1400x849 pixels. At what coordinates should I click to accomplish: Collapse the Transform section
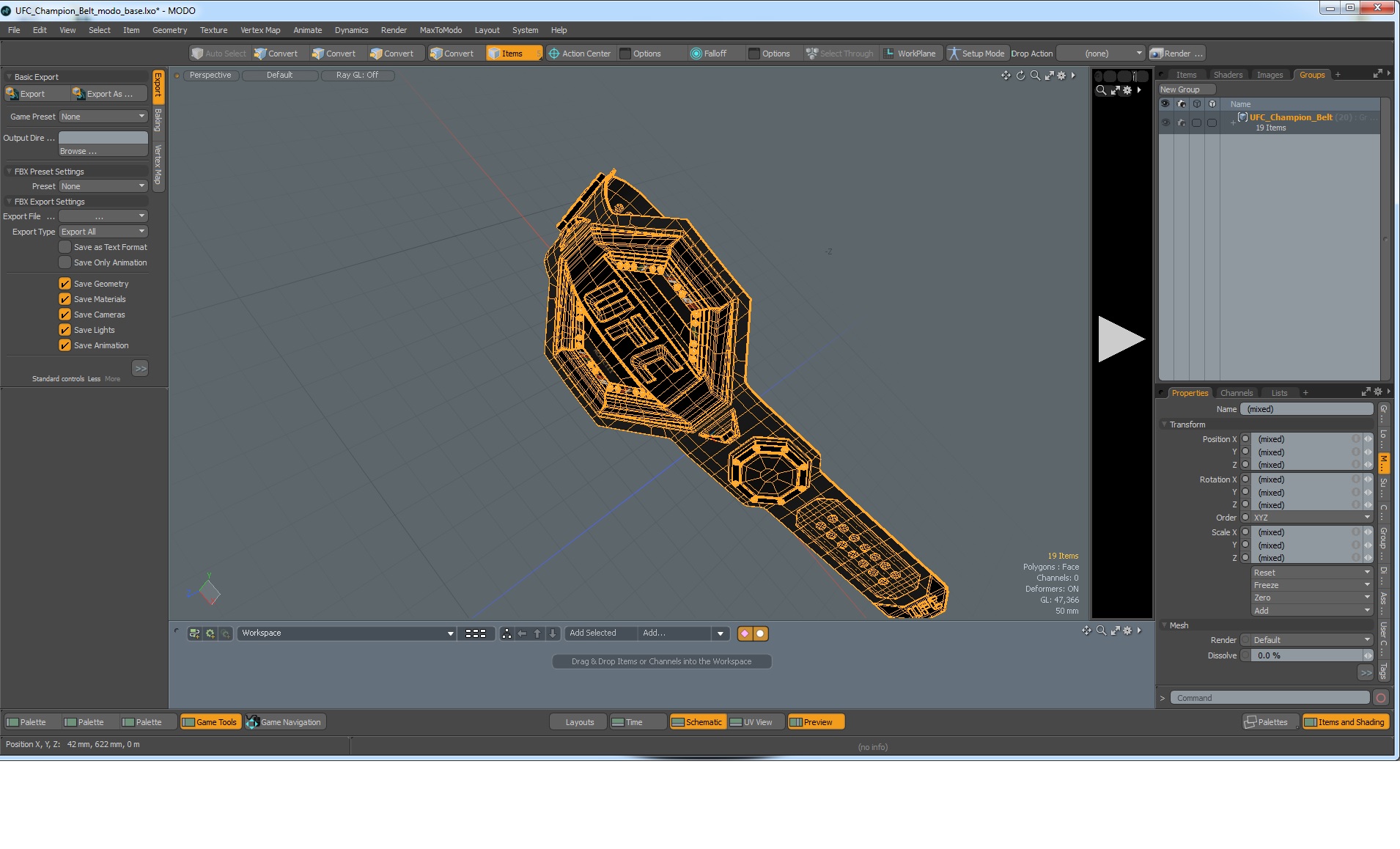tap(1165, 425)
